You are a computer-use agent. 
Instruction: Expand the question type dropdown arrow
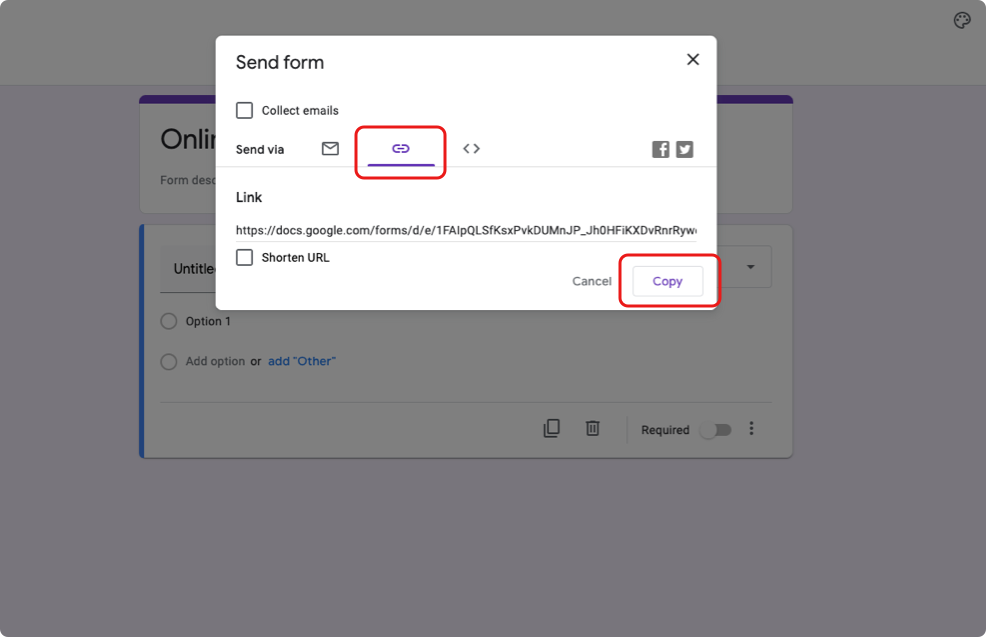[x=750, y=267]
